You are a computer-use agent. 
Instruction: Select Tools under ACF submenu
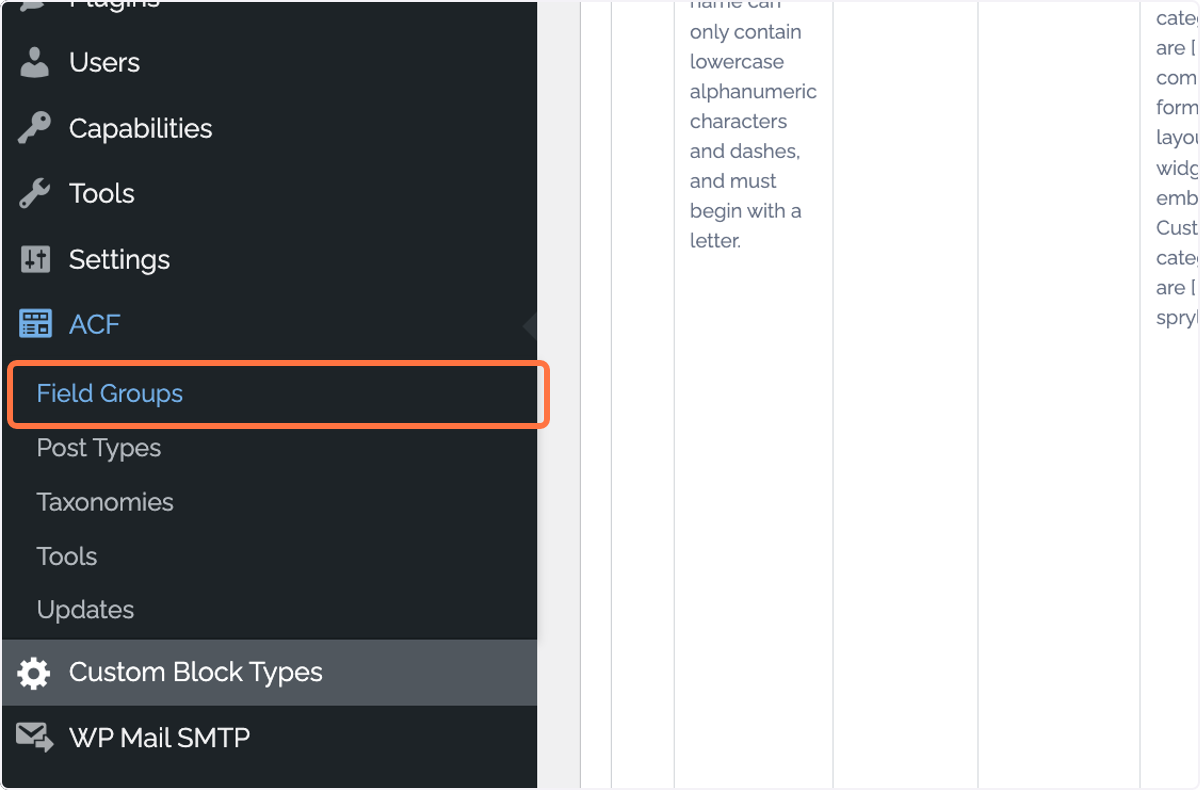point(67,556)
